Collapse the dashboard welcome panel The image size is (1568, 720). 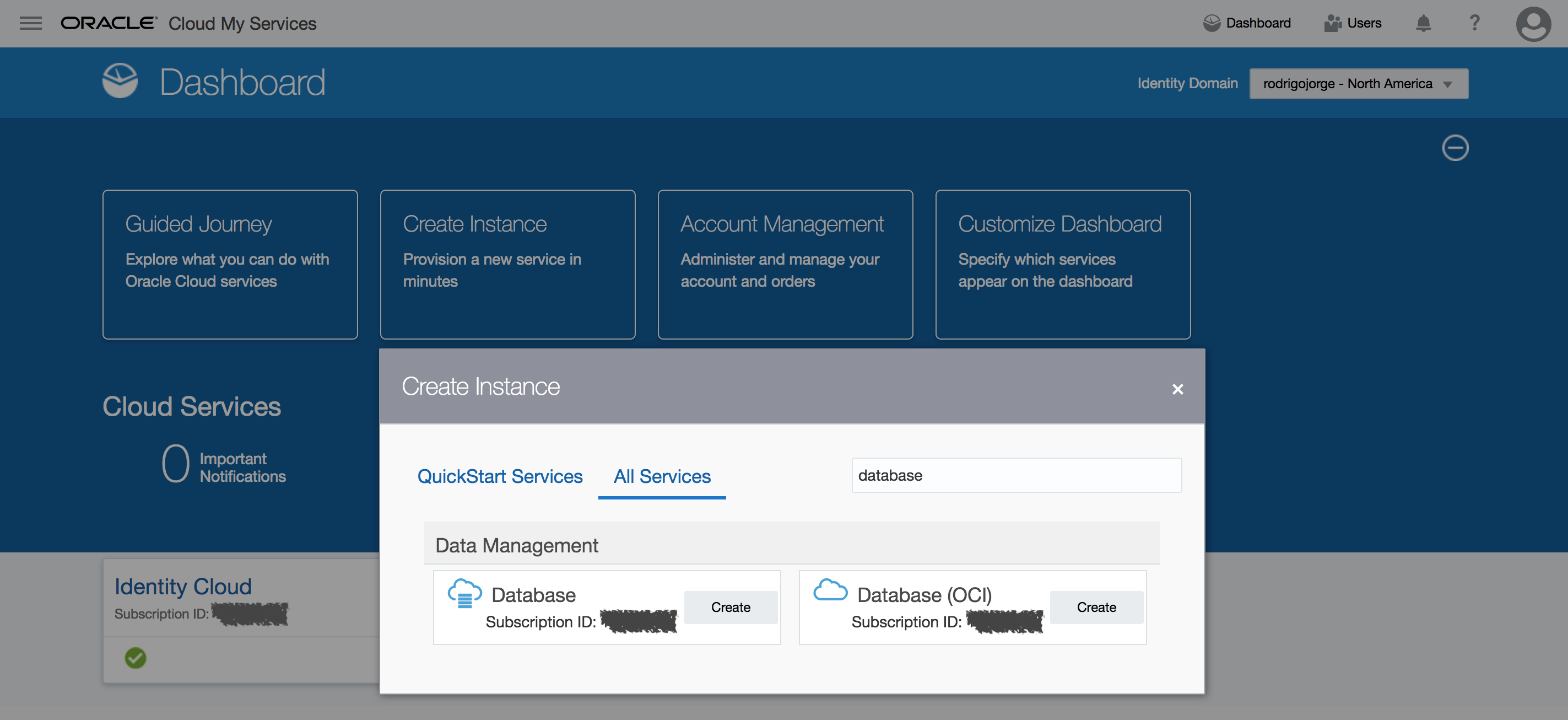1455,147
